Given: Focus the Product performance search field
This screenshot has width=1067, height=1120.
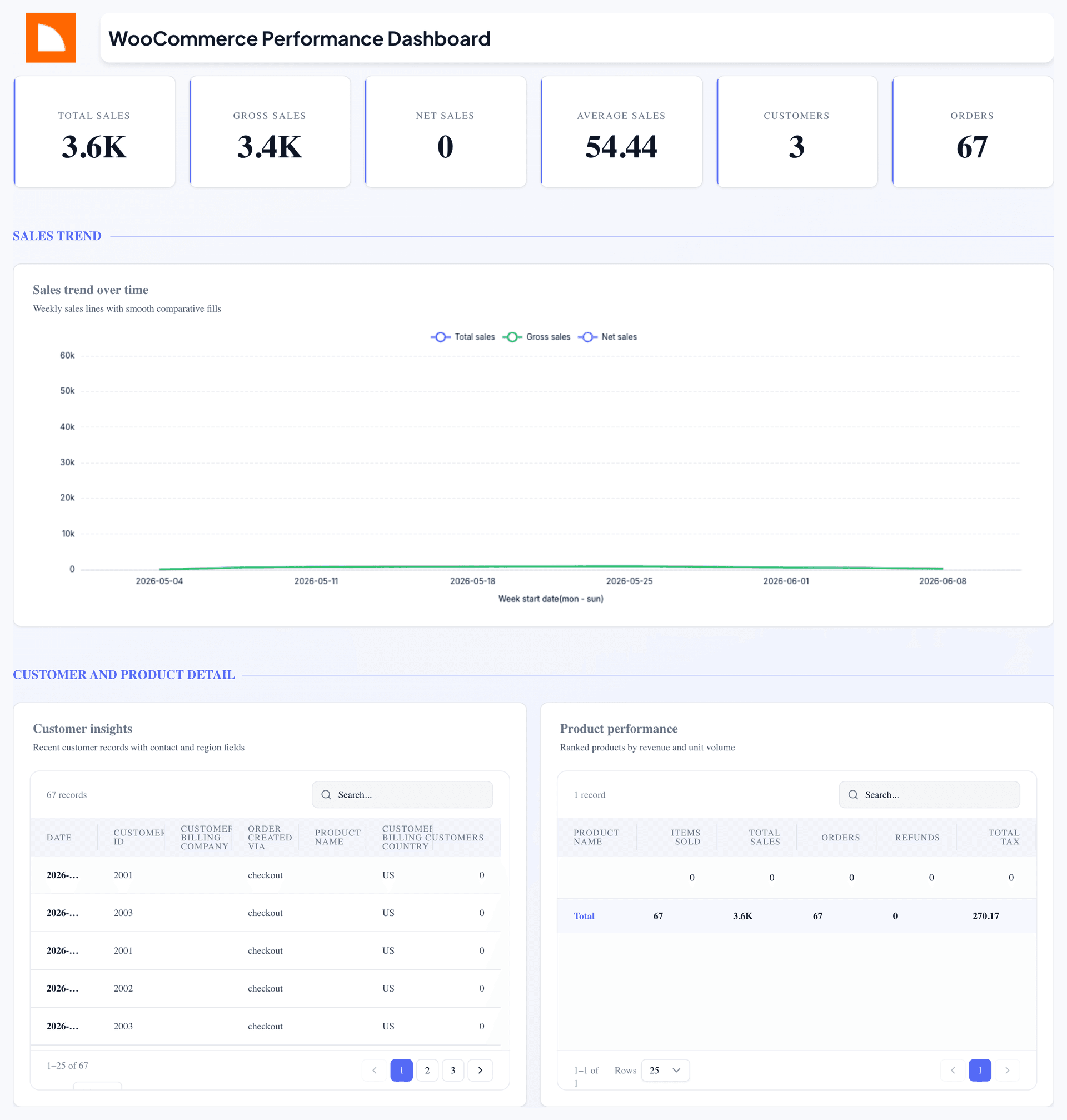Looking at the screenshot, I should click(x=929, y=795).
